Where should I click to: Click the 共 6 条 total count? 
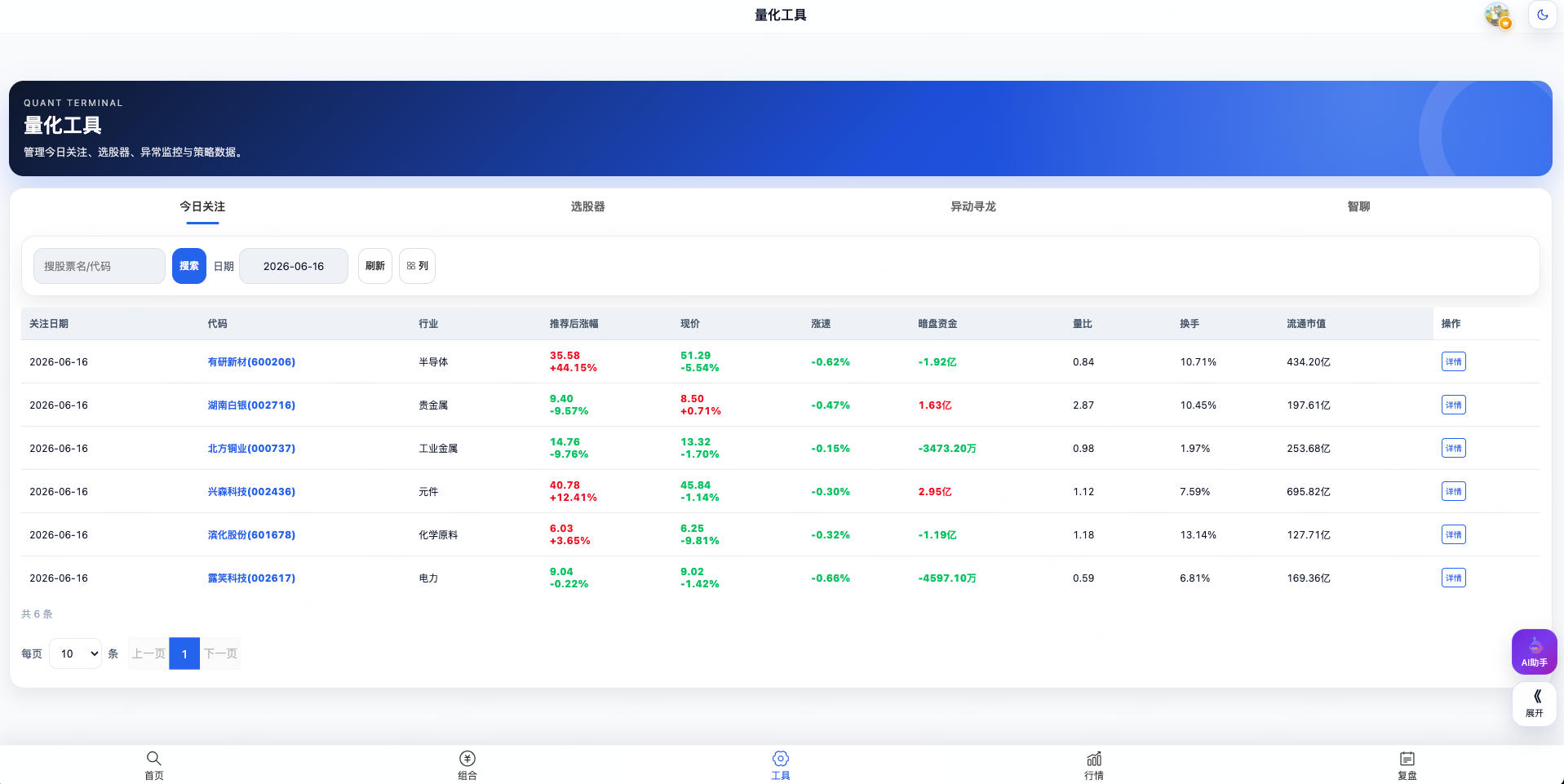[37, 614]
